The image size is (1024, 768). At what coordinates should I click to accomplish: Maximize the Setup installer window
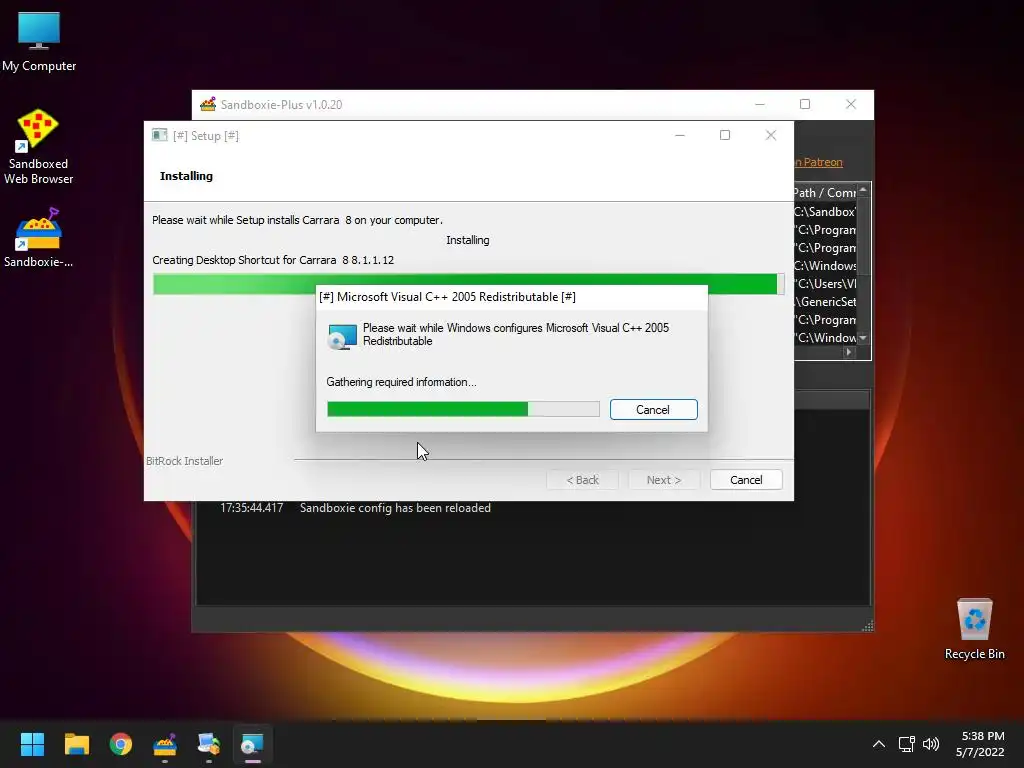(x=725, y=135)
